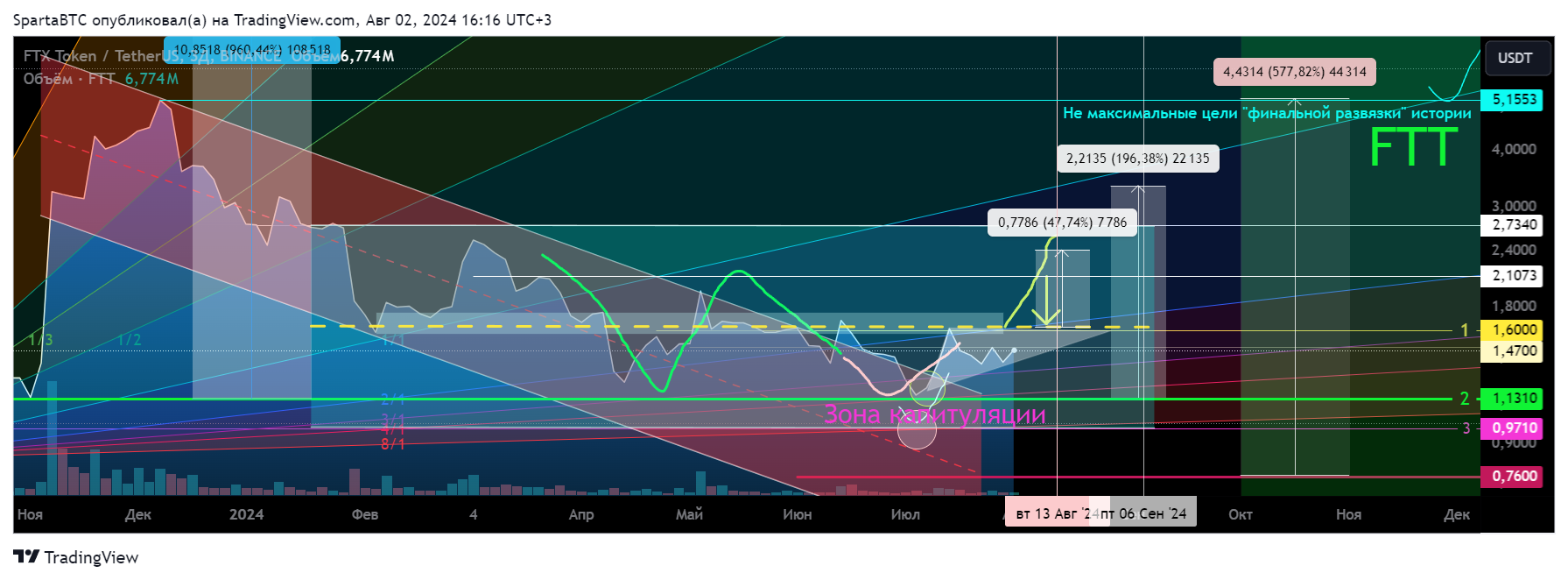Click the Gann fan 1/3 label

click(x=40, y=340)
